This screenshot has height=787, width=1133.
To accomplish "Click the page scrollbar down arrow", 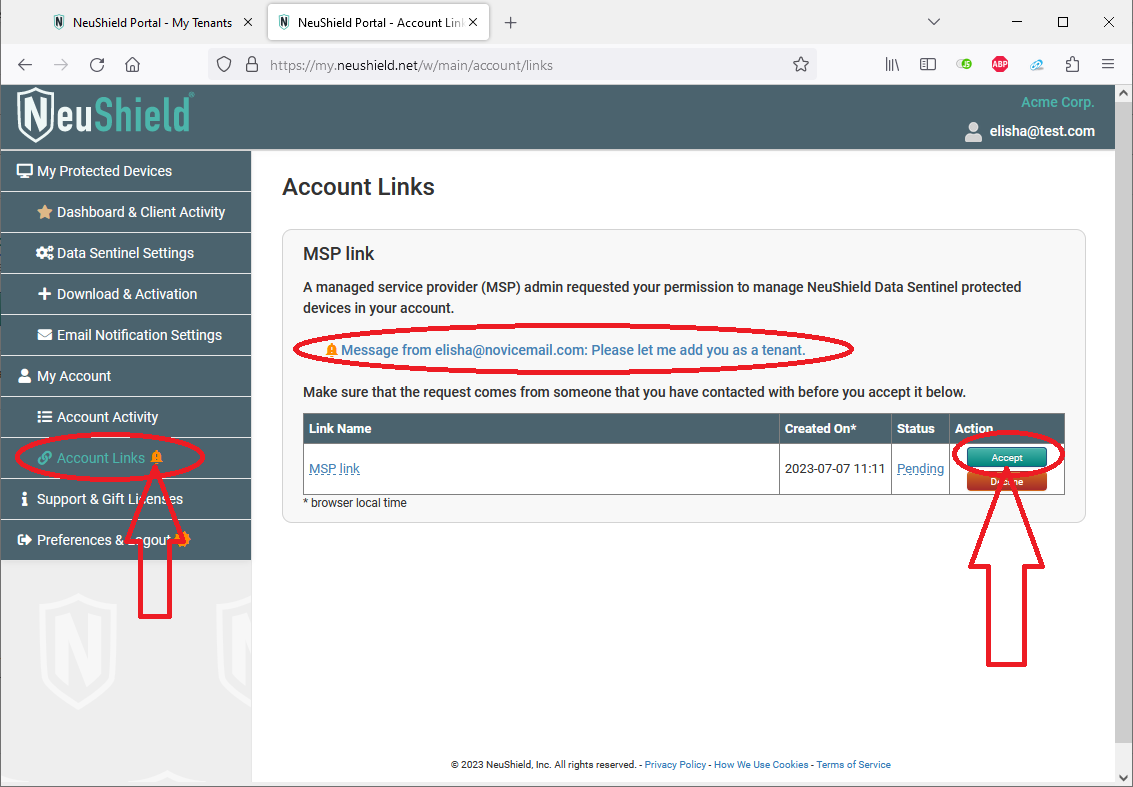I will click(x=1124, y=777).
